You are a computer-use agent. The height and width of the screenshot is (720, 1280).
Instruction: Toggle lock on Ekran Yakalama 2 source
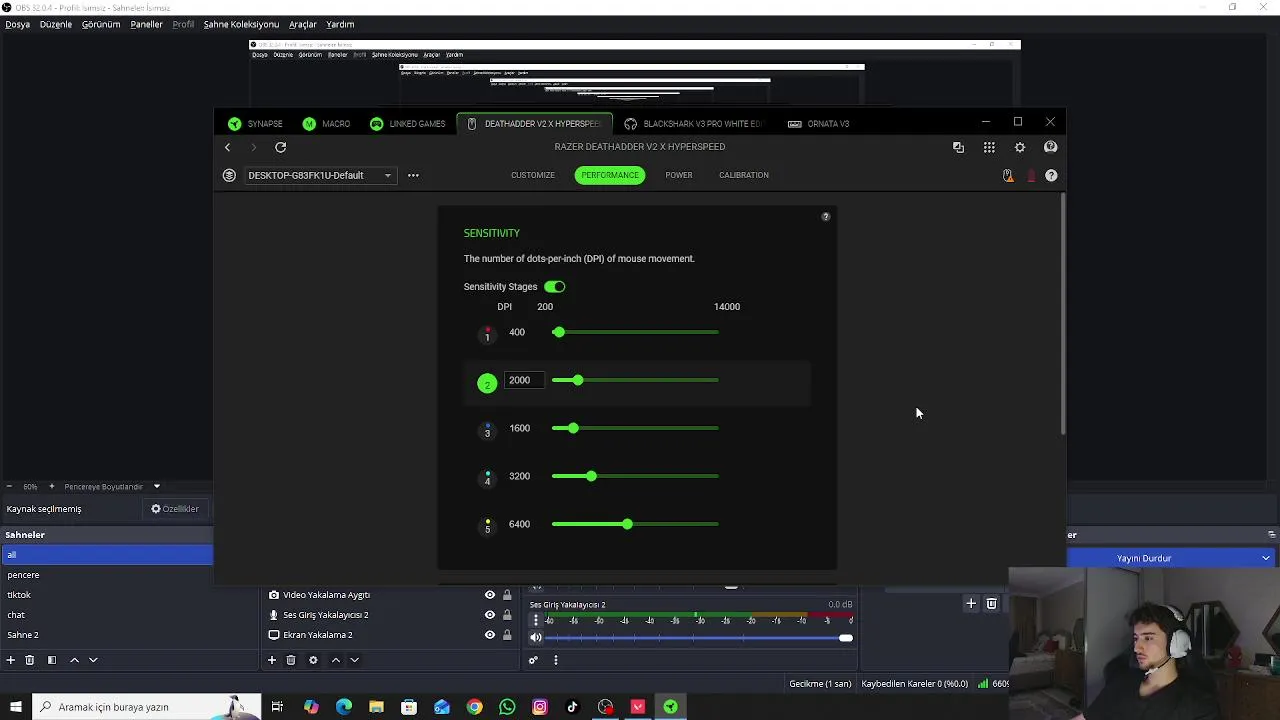507,635
